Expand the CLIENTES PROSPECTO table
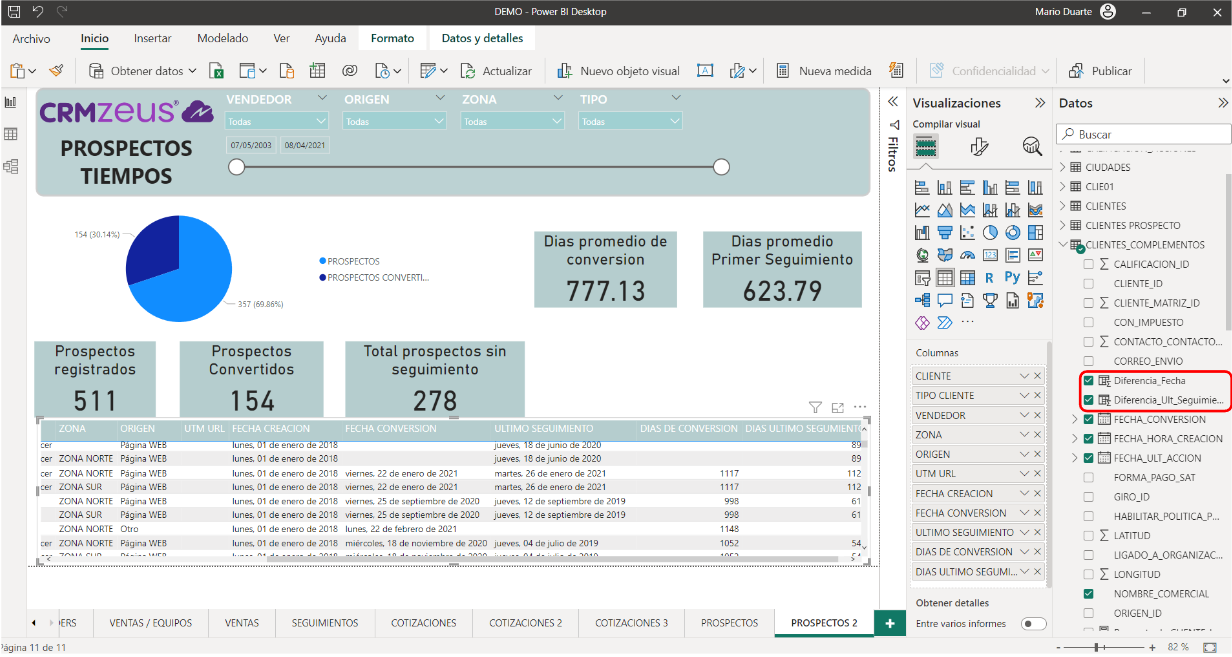Viewport: 1232px width, 657px height. click(x=1063, y=225)
